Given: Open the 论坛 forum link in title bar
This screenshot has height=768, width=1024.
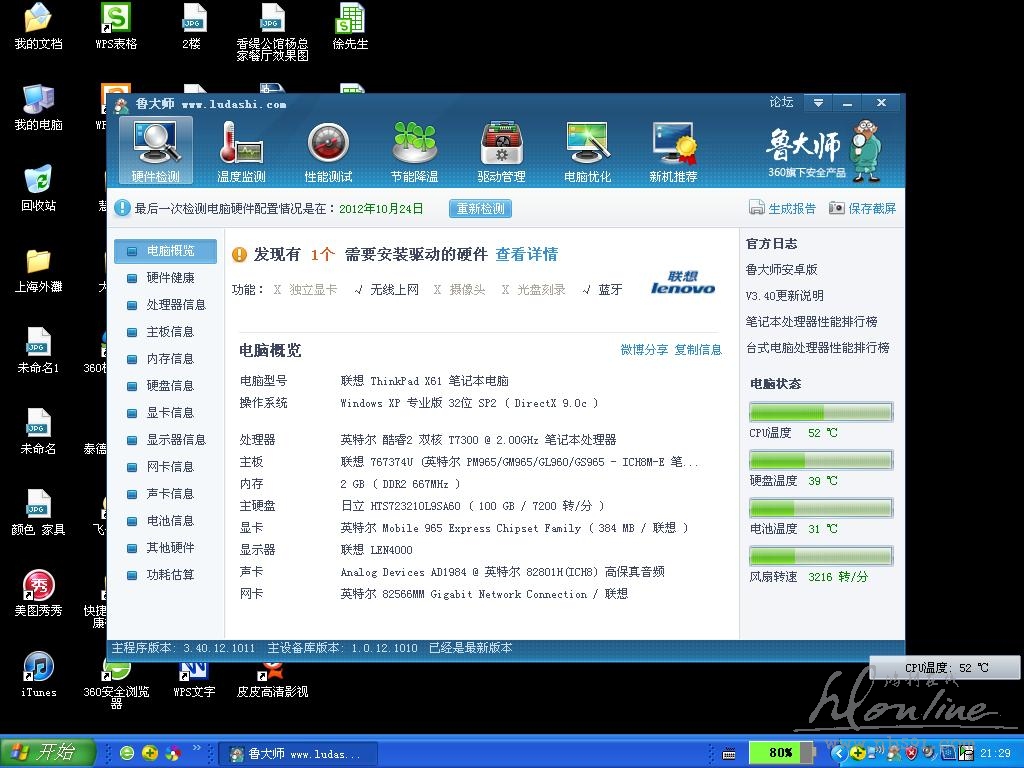Looking at the screenshot, I should [x=781, y=103].
